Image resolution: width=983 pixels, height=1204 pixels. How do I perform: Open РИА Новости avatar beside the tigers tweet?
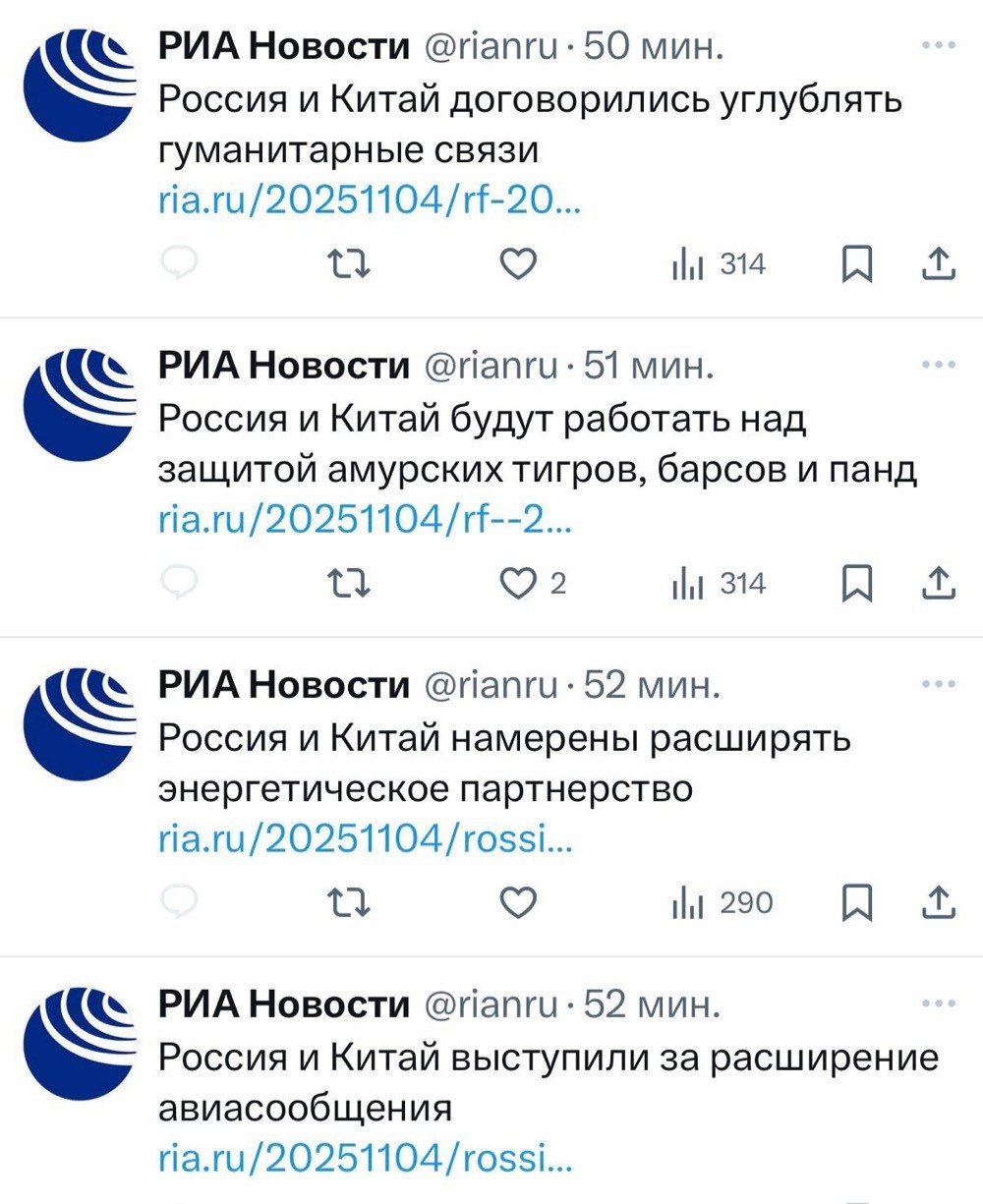click(x=78, y=405)
